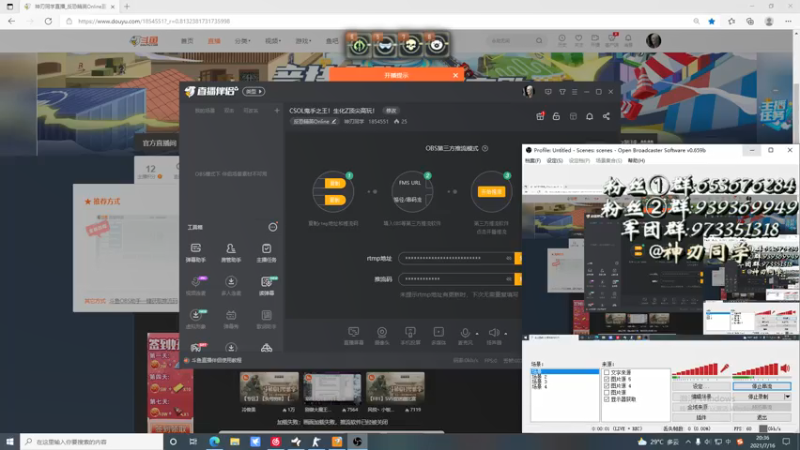
Task: Click the desktop volume meter in OBS
Action: (x=756, y=370)
